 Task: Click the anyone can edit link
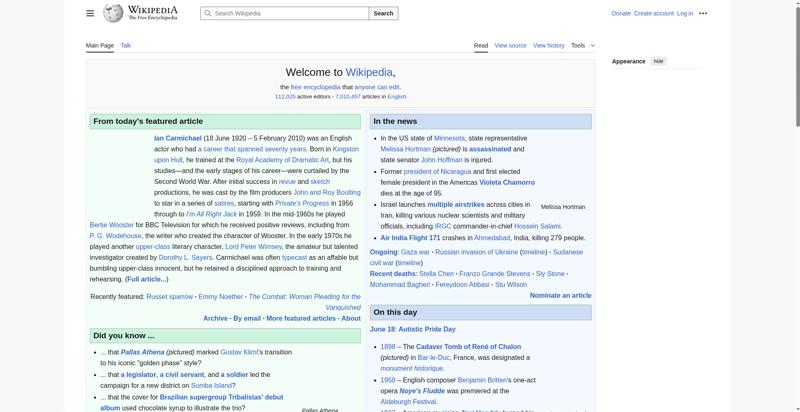377,87
